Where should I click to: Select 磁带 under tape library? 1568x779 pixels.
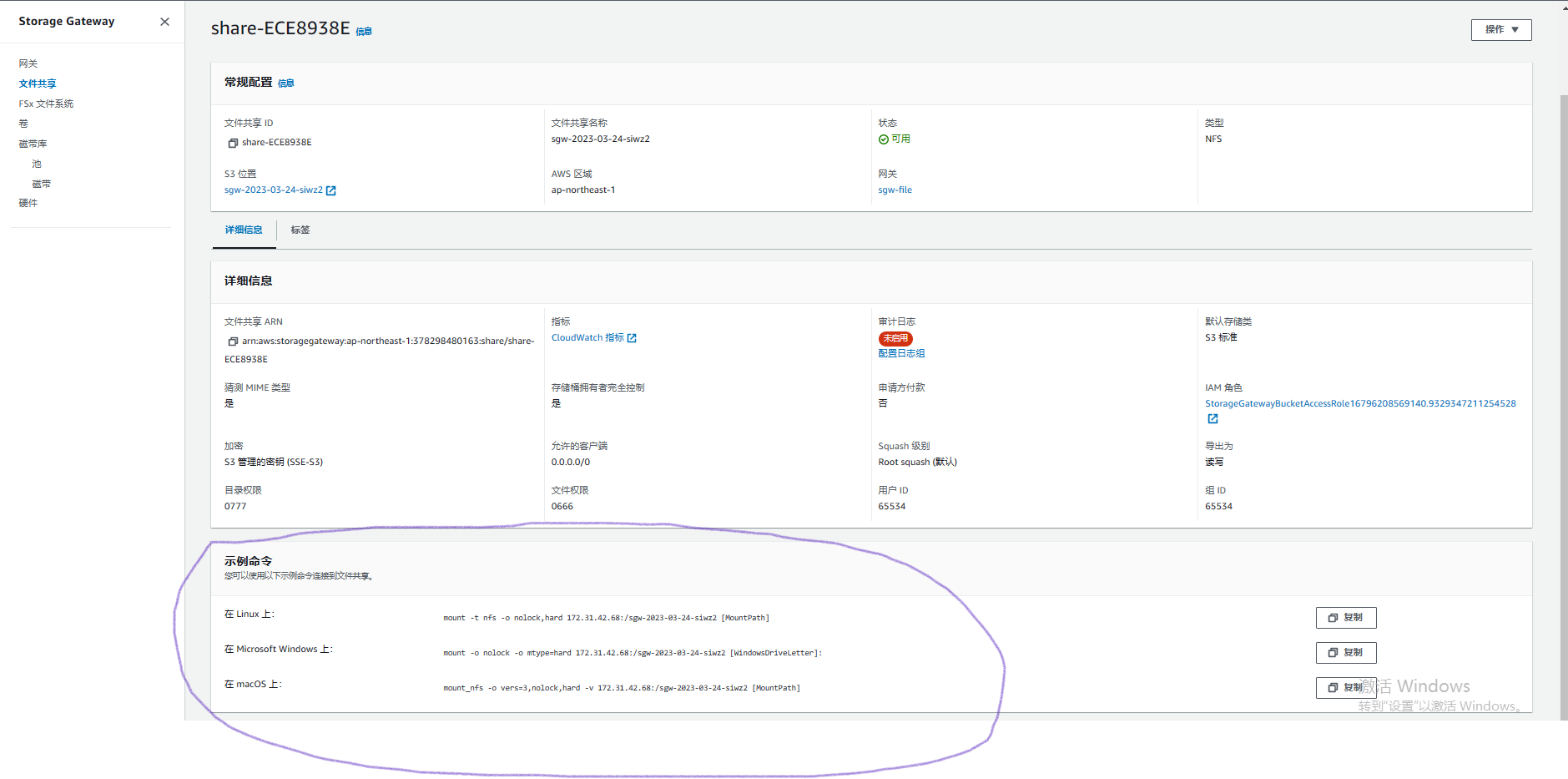click(42, 184)
